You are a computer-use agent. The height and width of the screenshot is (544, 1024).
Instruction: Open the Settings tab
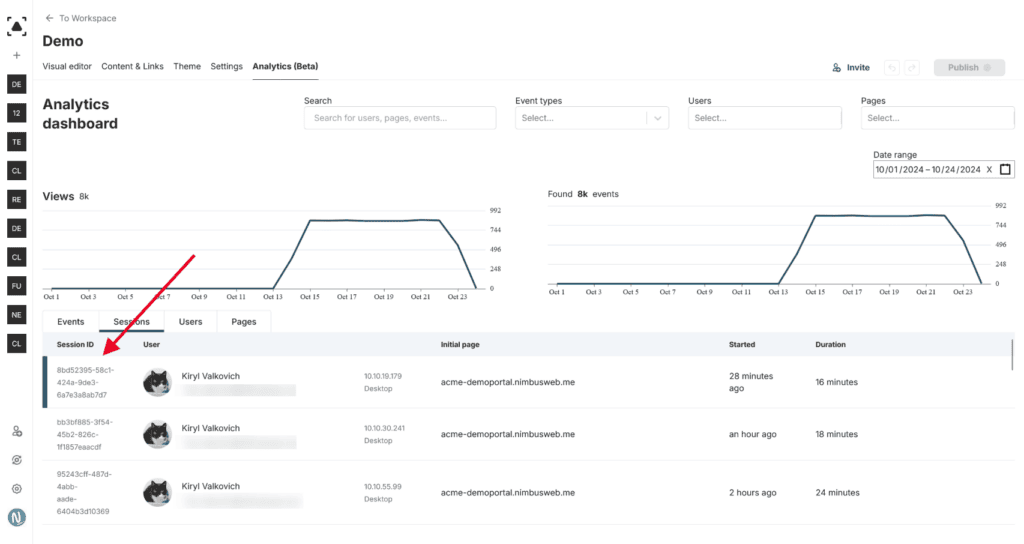227,67
